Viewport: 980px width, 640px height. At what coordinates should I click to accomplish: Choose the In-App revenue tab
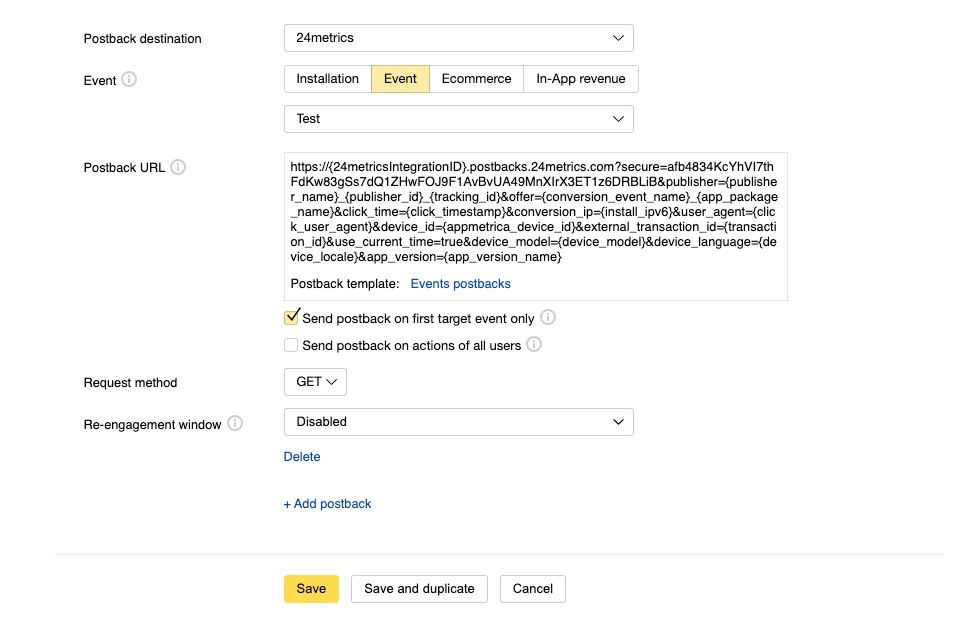tap(580, 79)
